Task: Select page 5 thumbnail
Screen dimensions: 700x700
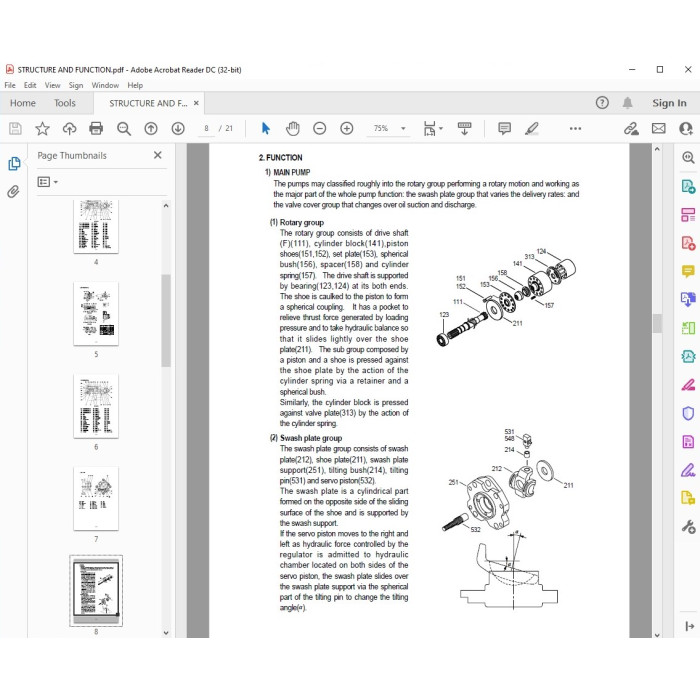Action: [x=96, y=313]
